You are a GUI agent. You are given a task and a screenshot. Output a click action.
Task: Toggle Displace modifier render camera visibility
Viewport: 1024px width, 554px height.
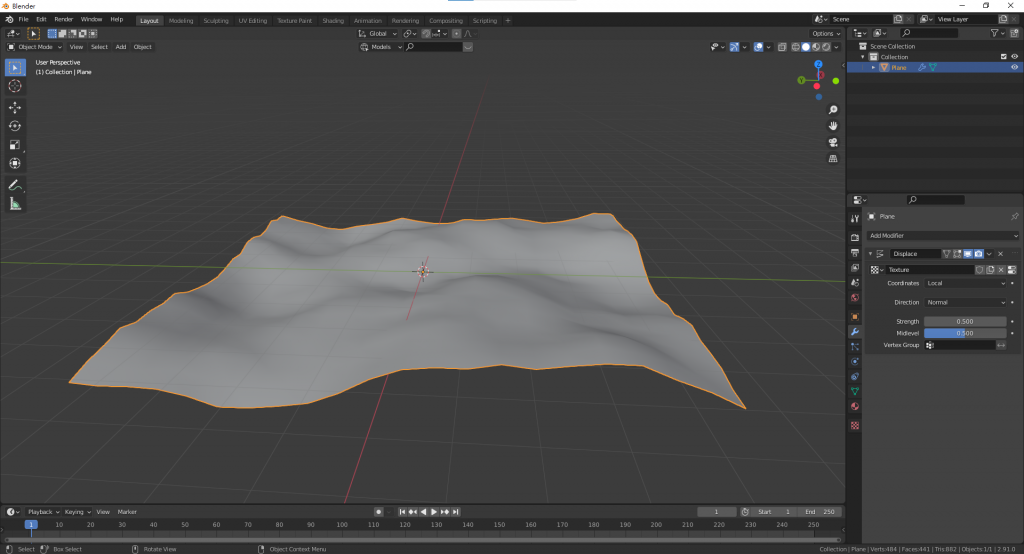click(x=978, y=254)
